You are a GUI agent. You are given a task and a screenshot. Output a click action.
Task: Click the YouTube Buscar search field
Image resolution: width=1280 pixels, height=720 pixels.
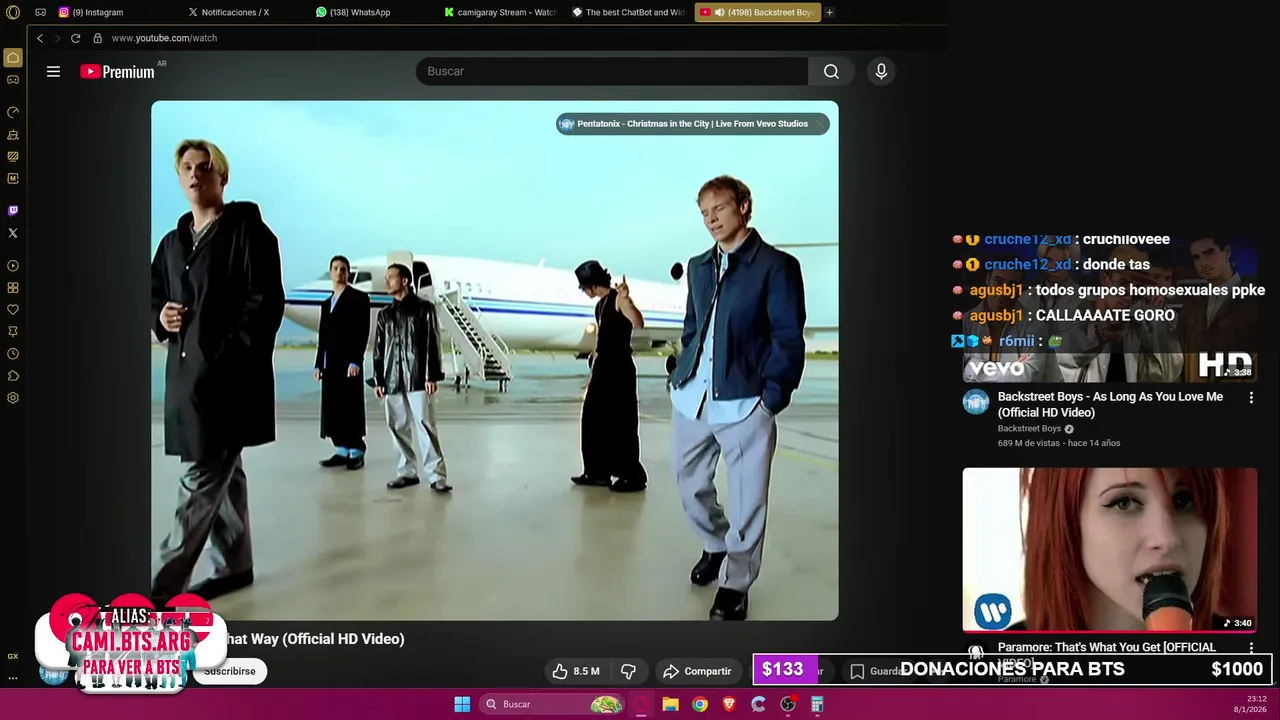coord(612,71)
